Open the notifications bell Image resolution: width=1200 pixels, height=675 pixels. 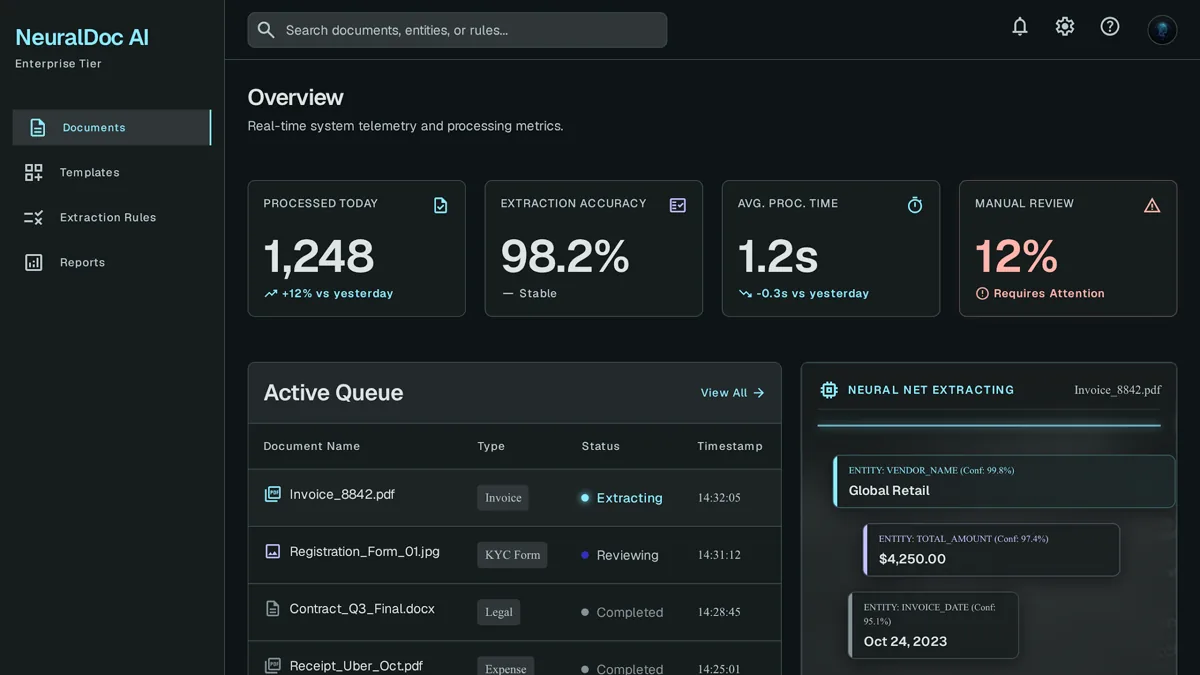(x=1020, y=27)
